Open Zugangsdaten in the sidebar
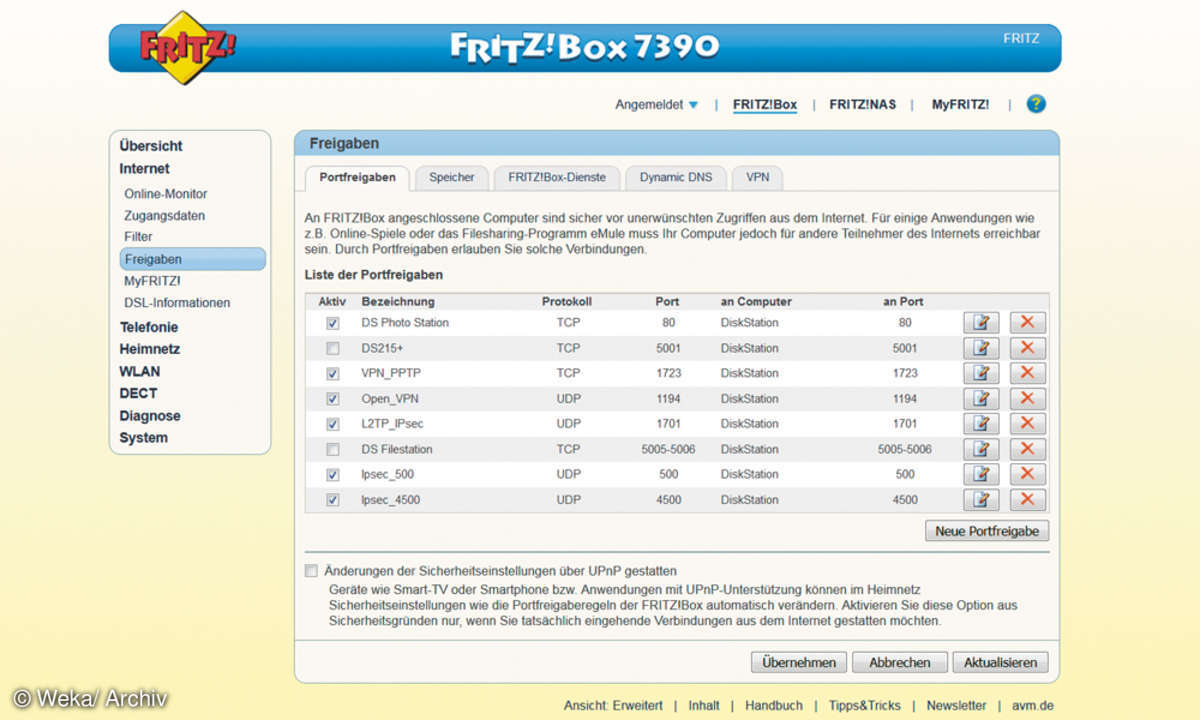Image resolution: width=1200 pixels, height=720 pixels. [165, 216]
